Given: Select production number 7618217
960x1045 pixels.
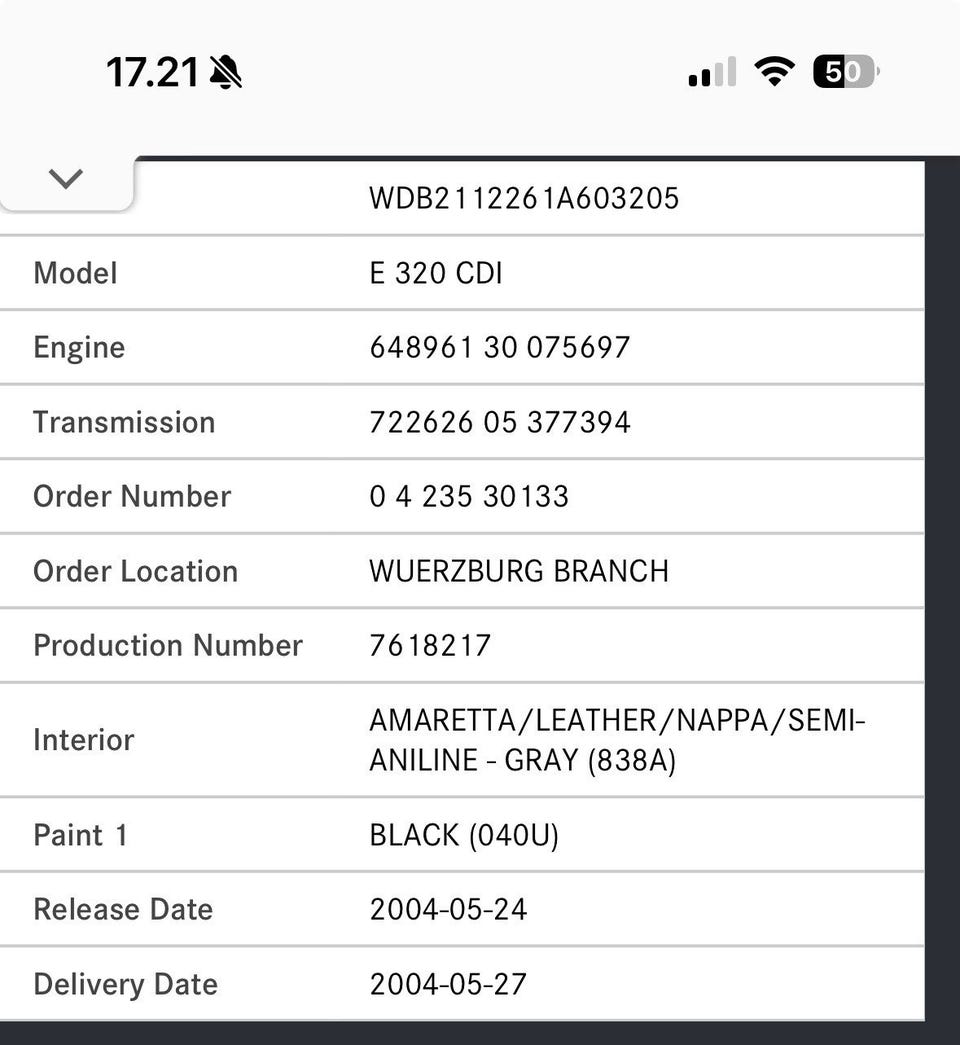Looking at the screenshot, I should (430, 645).
